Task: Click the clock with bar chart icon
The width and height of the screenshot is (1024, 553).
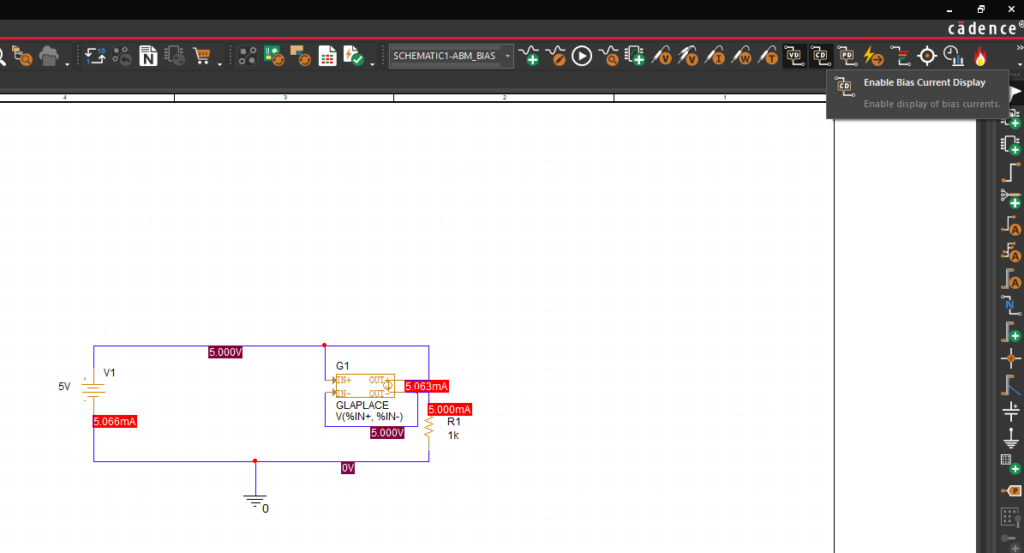Action: tap(953, 56)
